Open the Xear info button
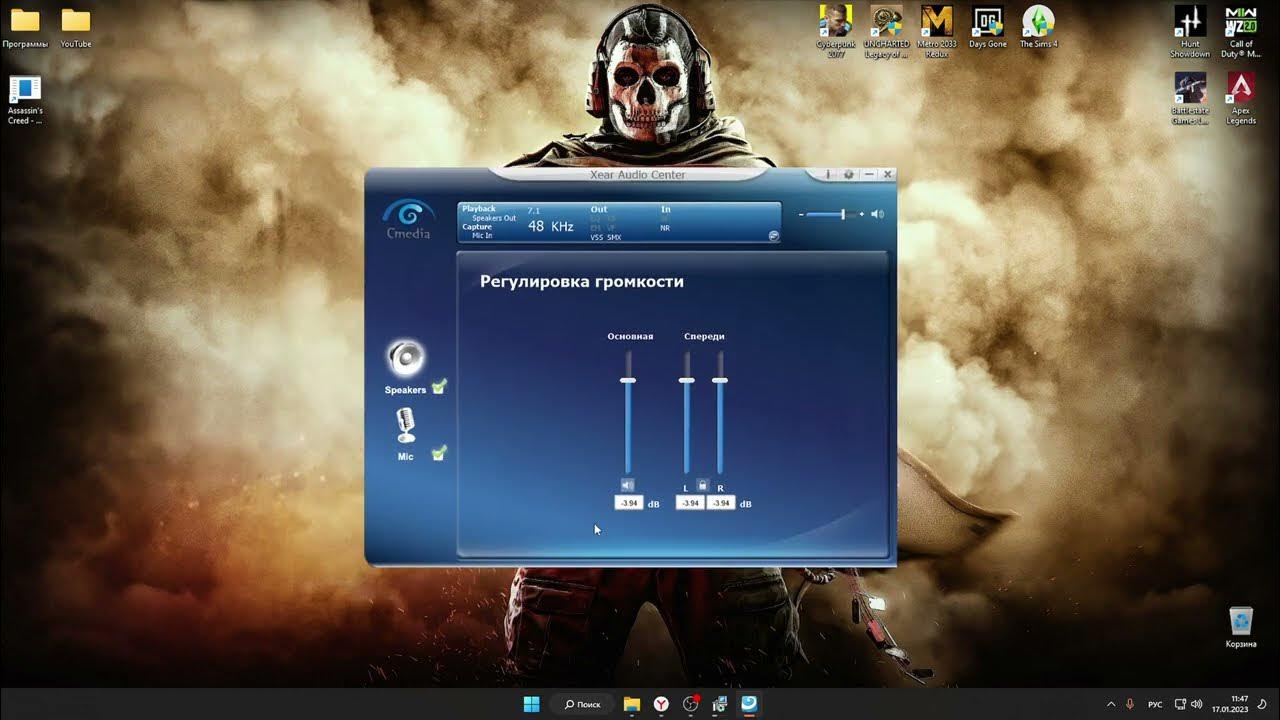 click(829, 174)
